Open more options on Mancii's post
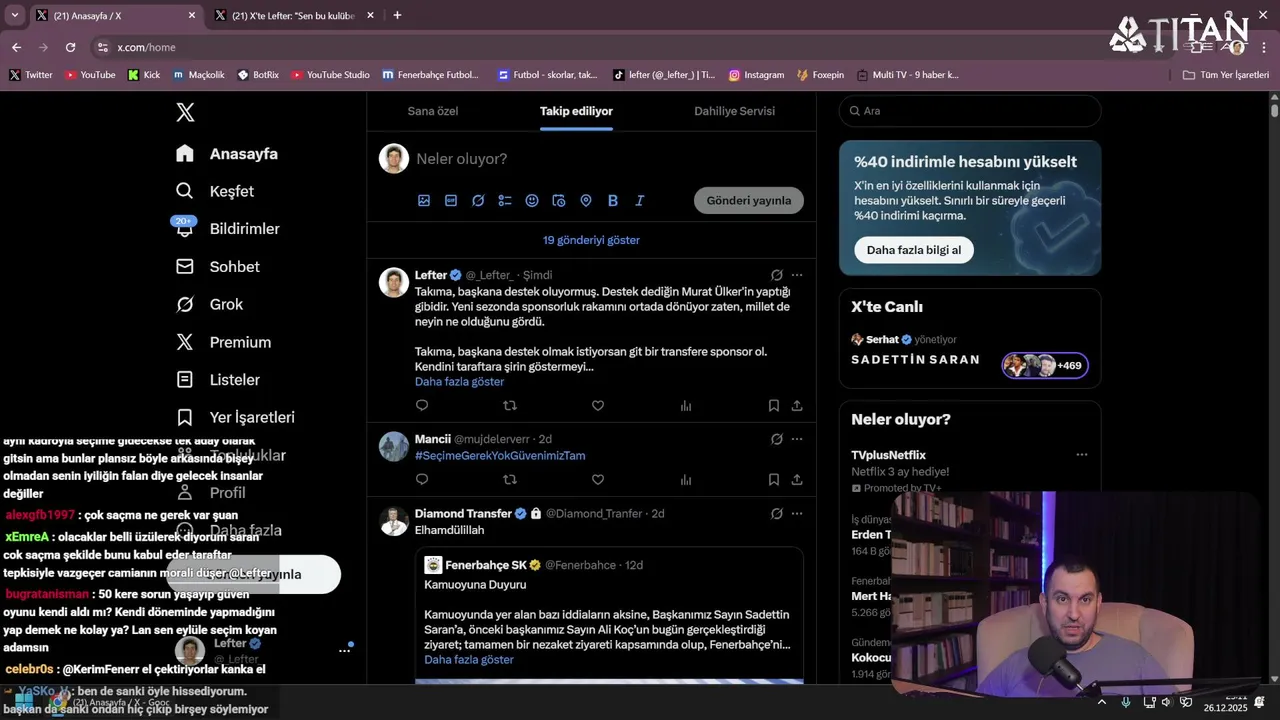The image size is (1280, 720). [x=797, y=439]
